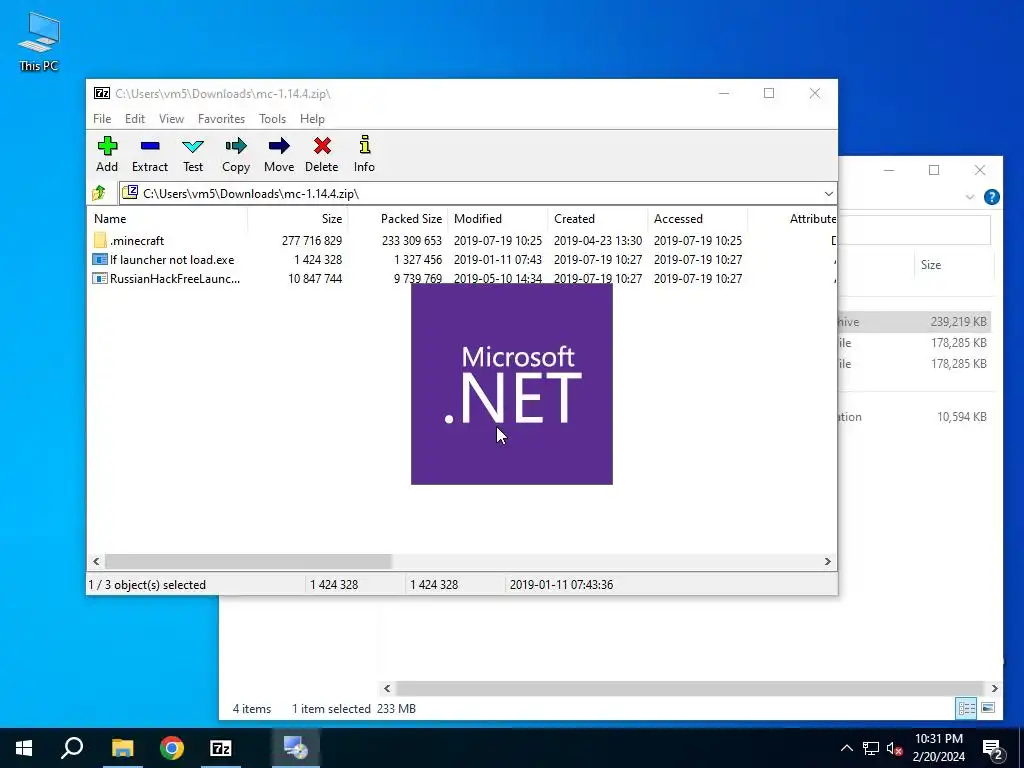This screenshot has height=768, width=1024.
Task: Run the Test archive tool
Action: pyautogui.click(x=193, y=154)
